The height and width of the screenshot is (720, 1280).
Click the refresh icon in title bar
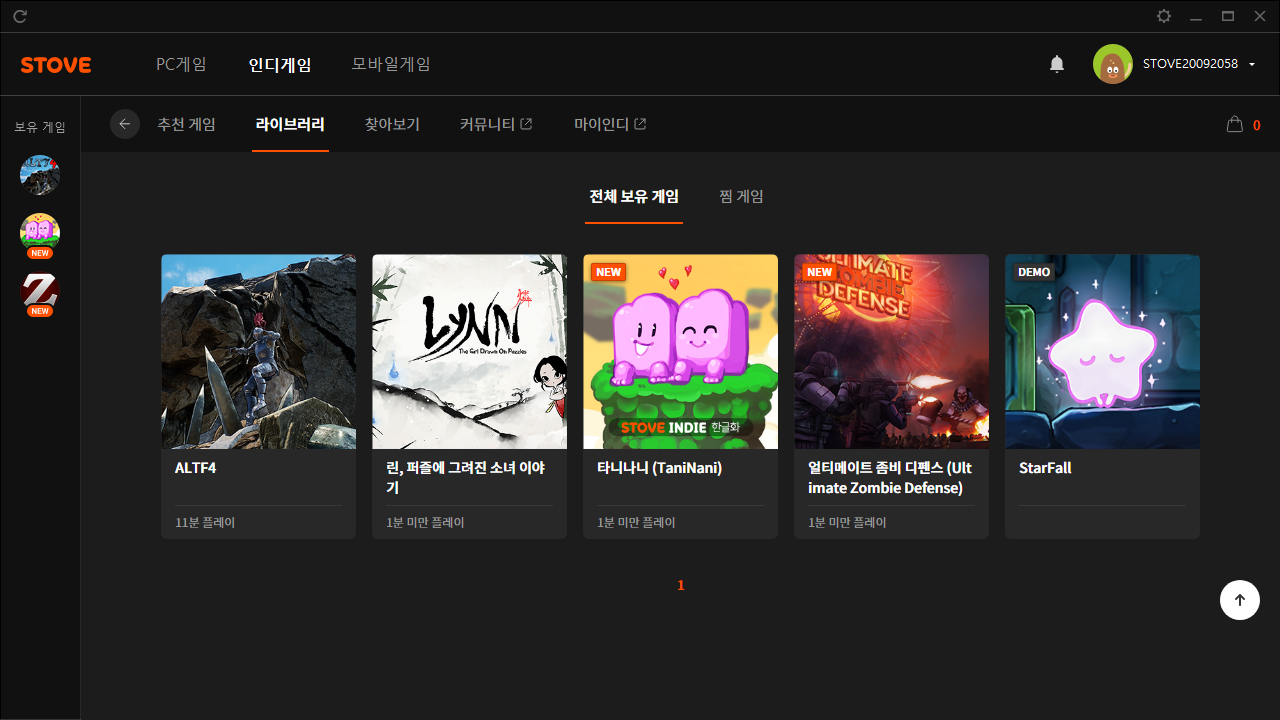[x=20, y=16]
